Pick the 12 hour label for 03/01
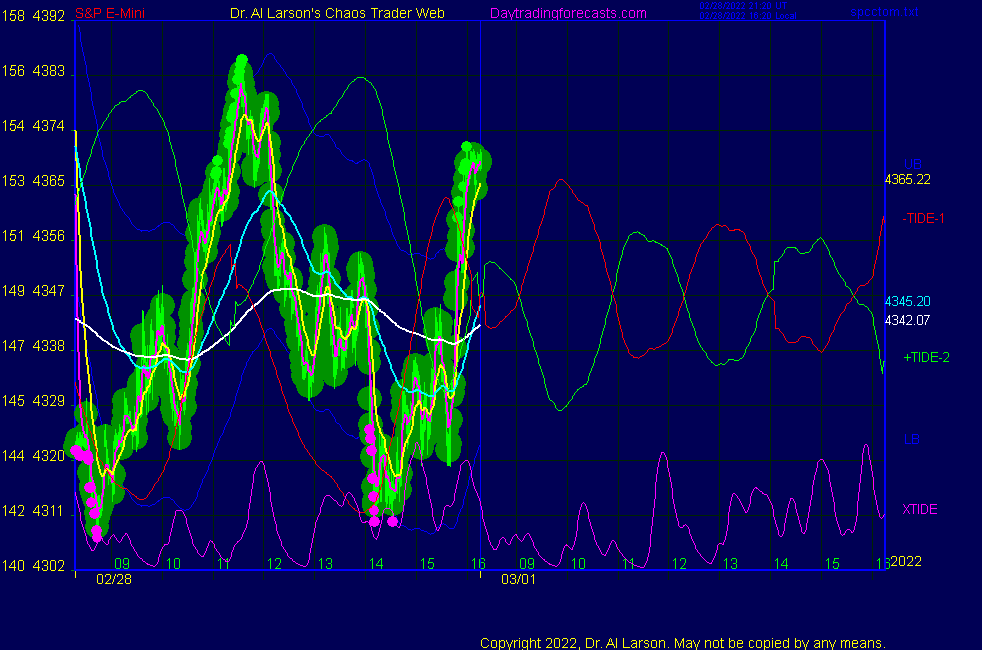The height and width of the screenshot is (650, 982). click(680, 564)
